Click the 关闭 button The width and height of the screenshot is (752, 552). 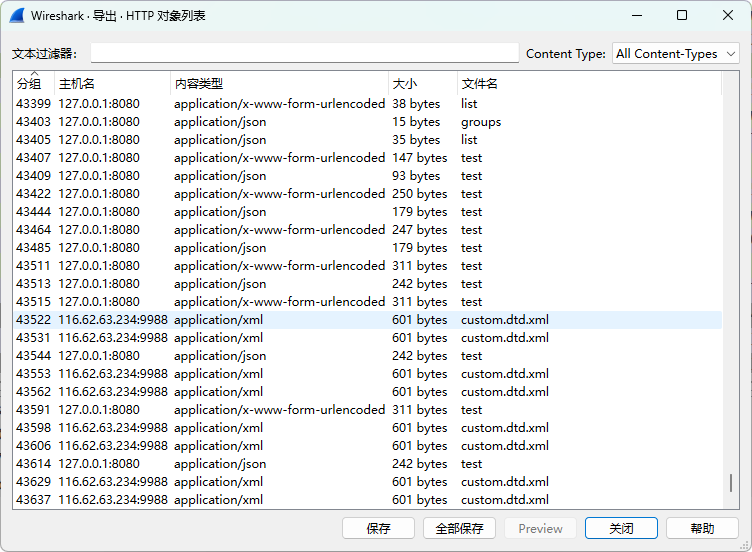pos(621,529)
